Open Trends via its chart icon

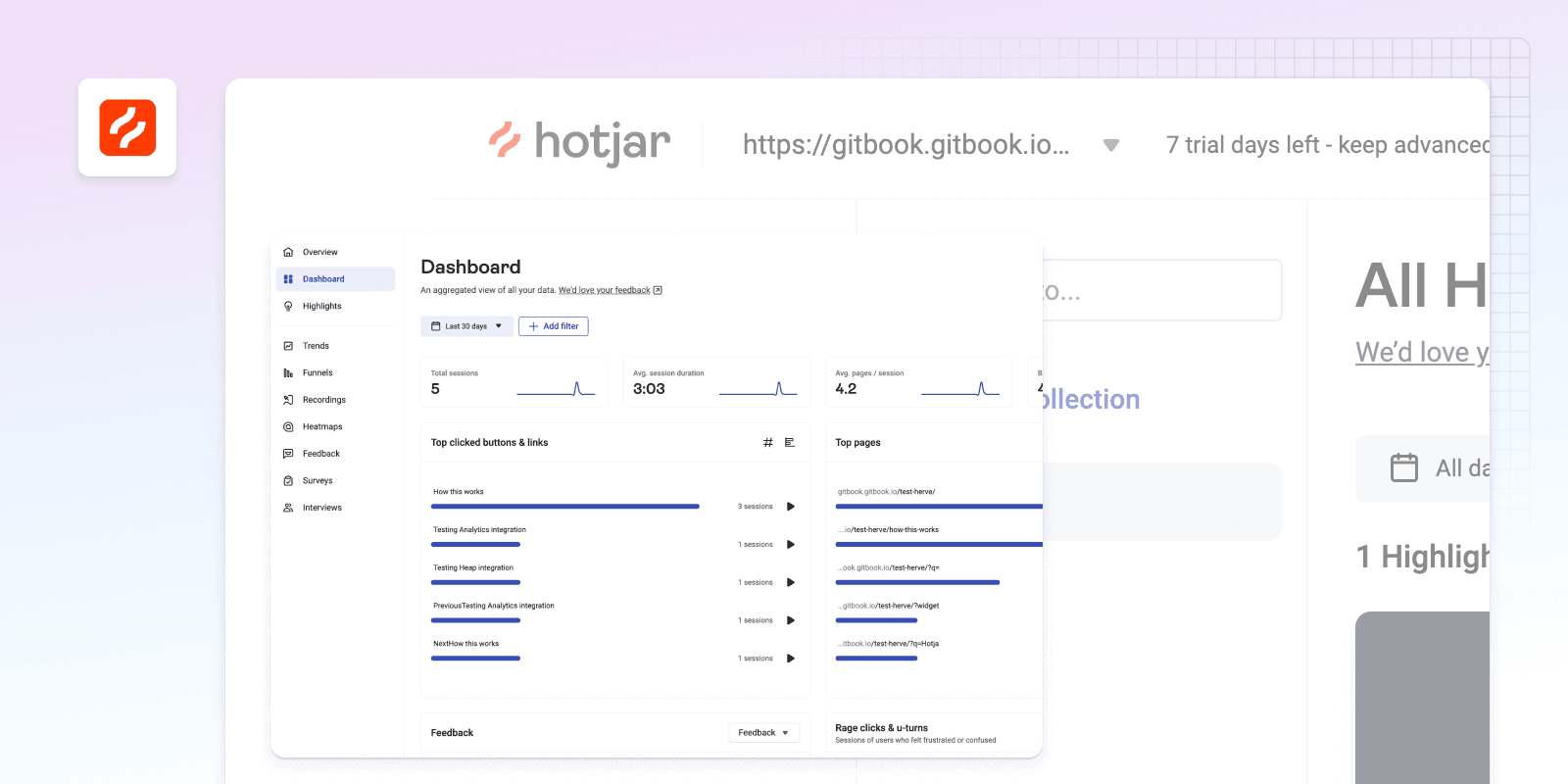(x=288, y=346)
